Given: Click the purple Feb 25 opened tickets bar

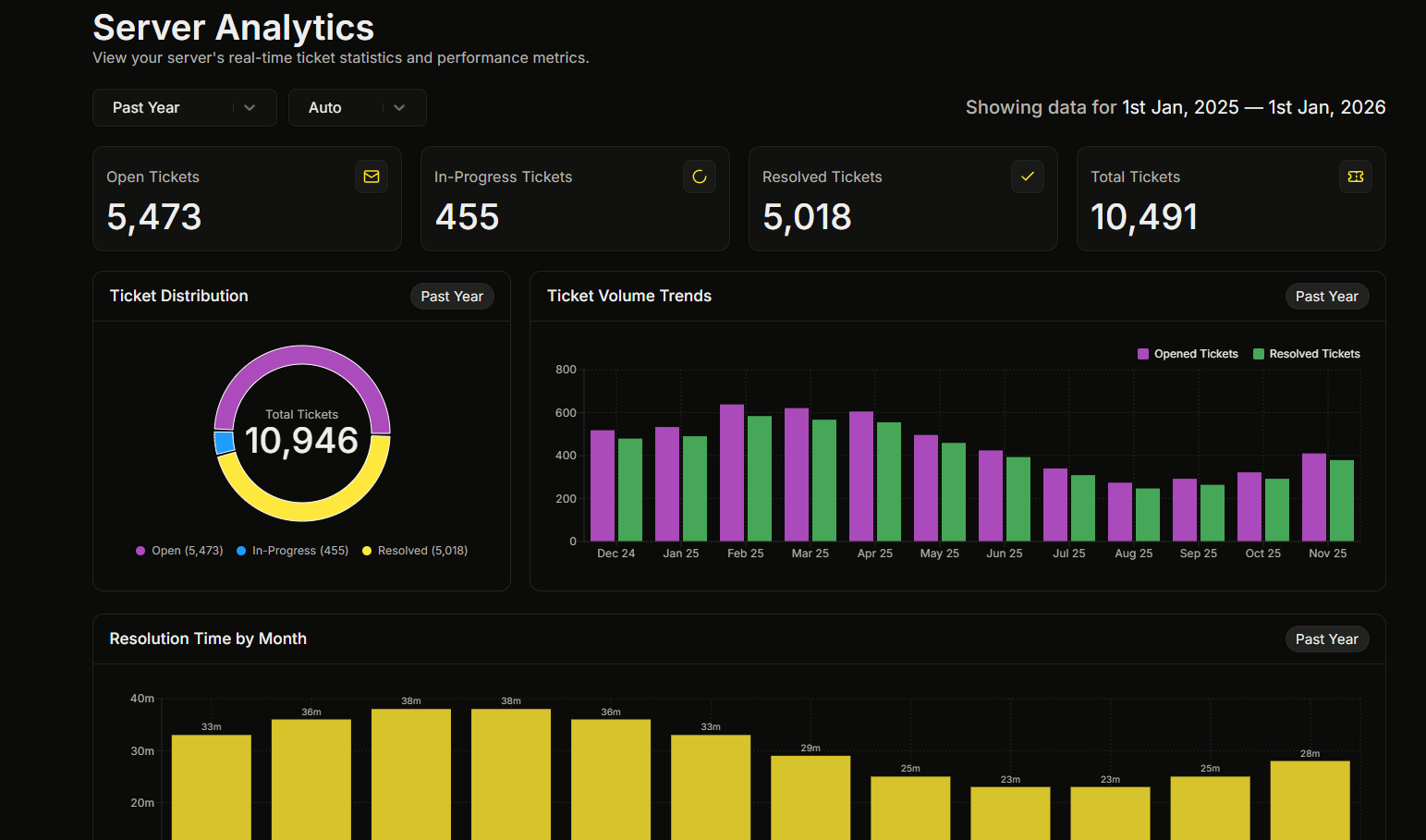Looking at the screenshot, I should pyautogui.click(x=732, y=473).
